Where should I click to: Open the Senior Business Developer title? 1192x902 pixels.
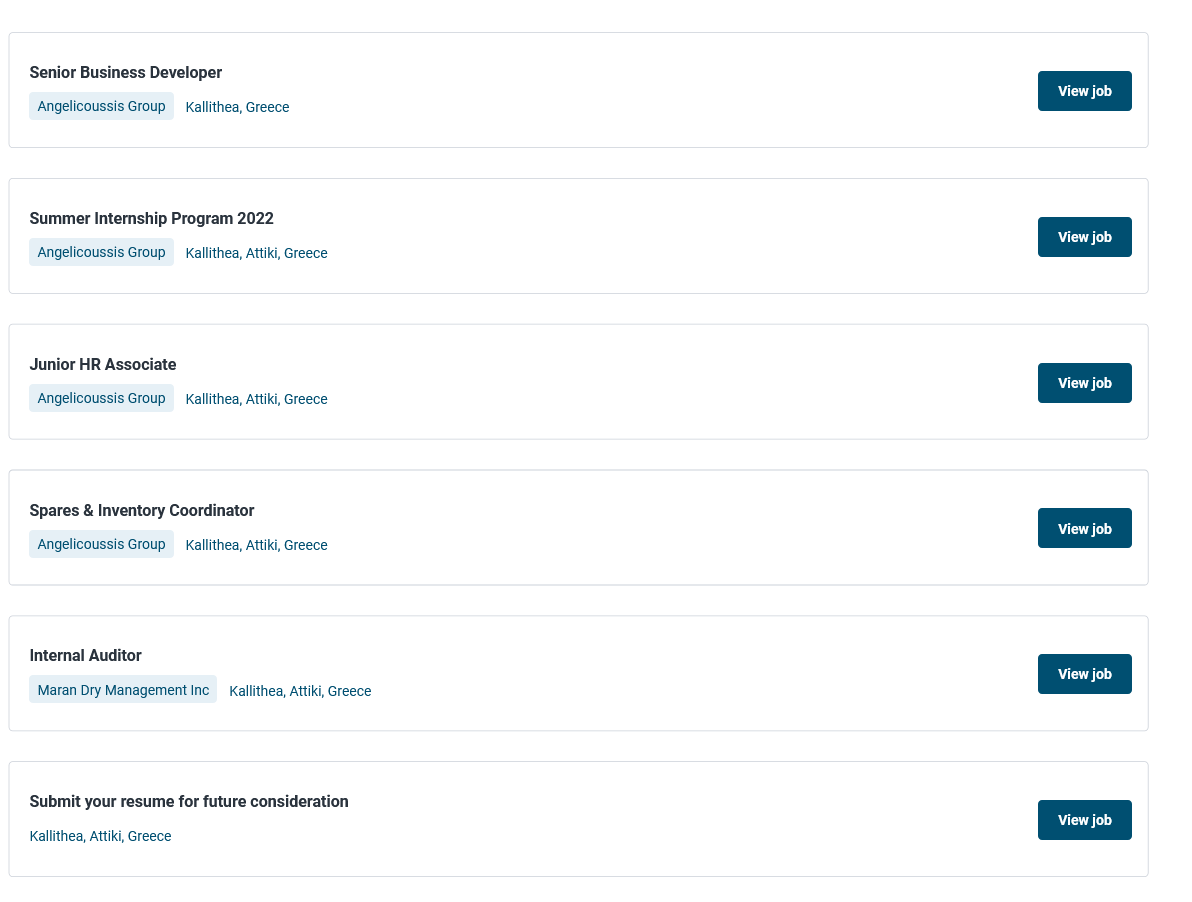coord(125,72)
